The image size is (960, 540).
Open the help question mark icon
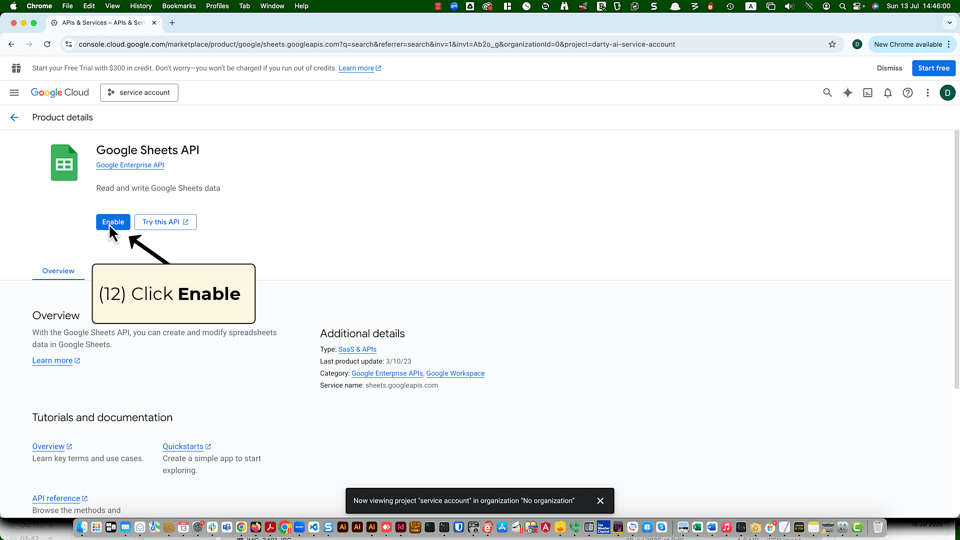[x=908, y=92]
